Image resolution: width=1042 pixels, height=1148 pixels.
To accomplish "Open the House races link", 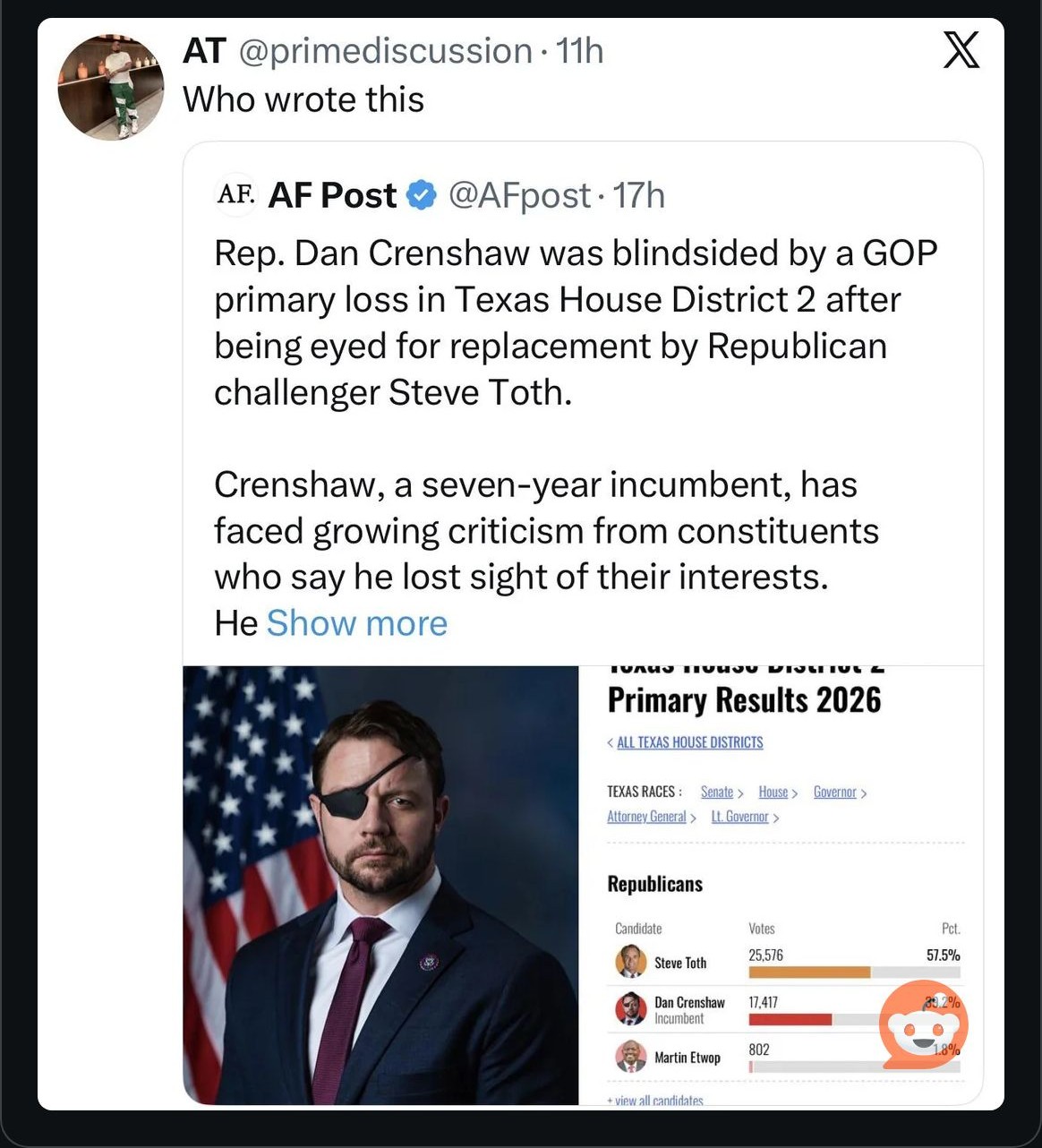I will pyautogui.click(x=773, y=792).
